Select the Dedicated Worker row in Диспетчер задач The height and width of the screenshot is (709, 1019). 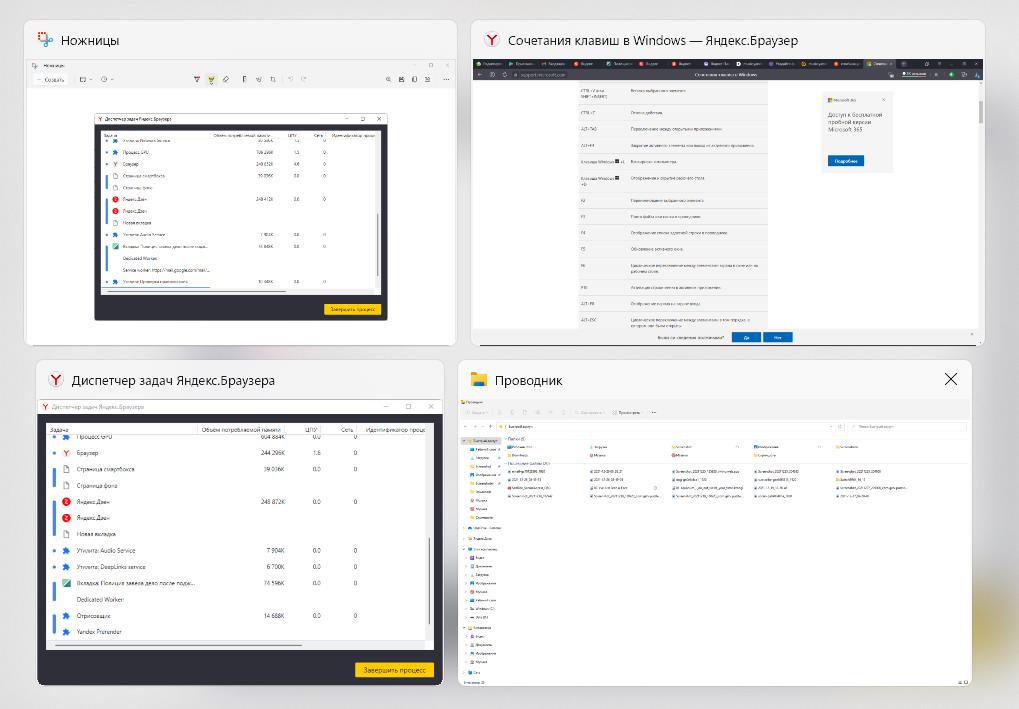(237, 599)
